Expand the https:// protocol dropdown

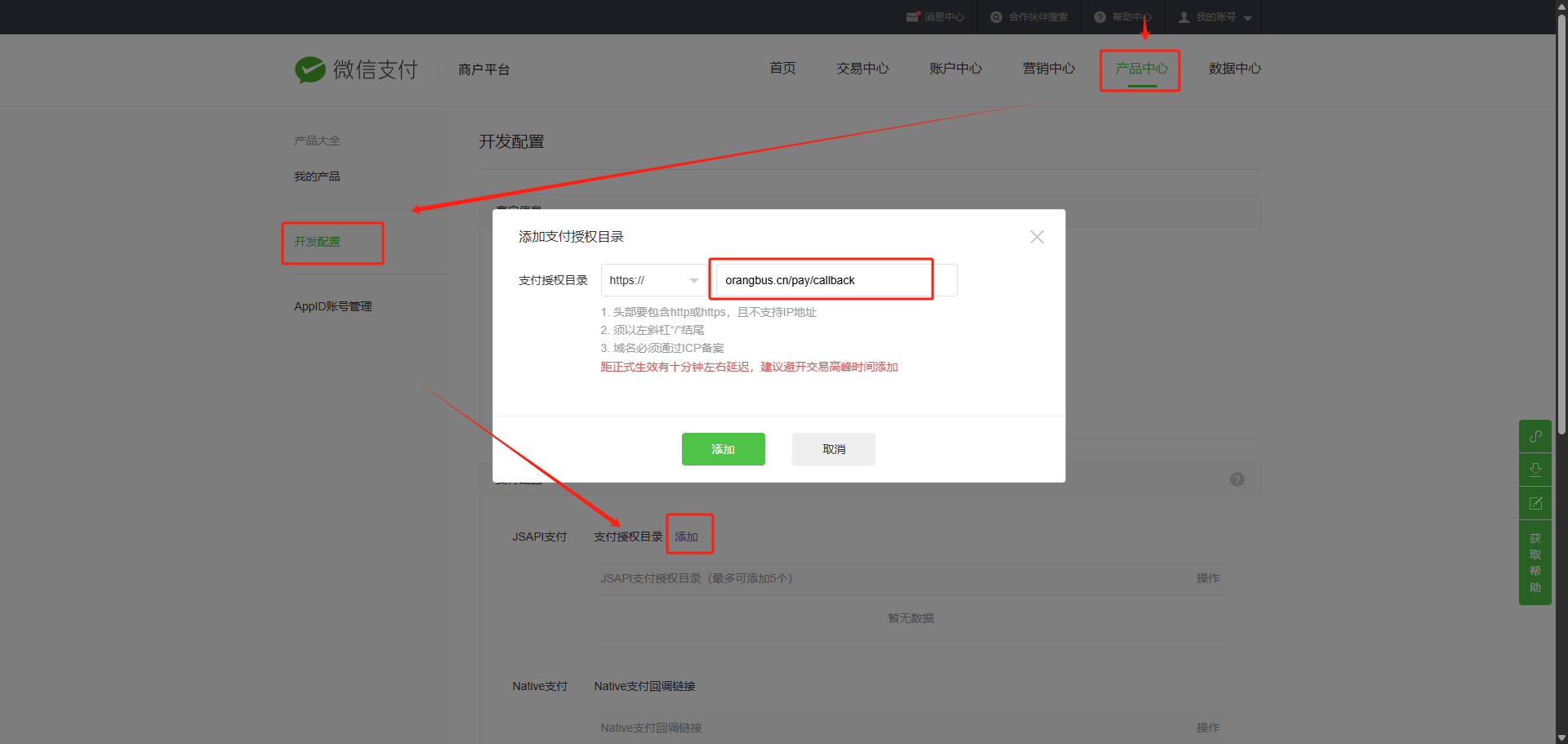(654, 280)
